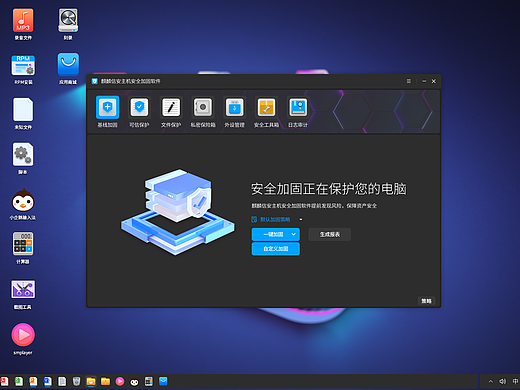Open the orange folder icon in taskbar
The width and height of the screenshot is (520, 390).
(105, 381)
